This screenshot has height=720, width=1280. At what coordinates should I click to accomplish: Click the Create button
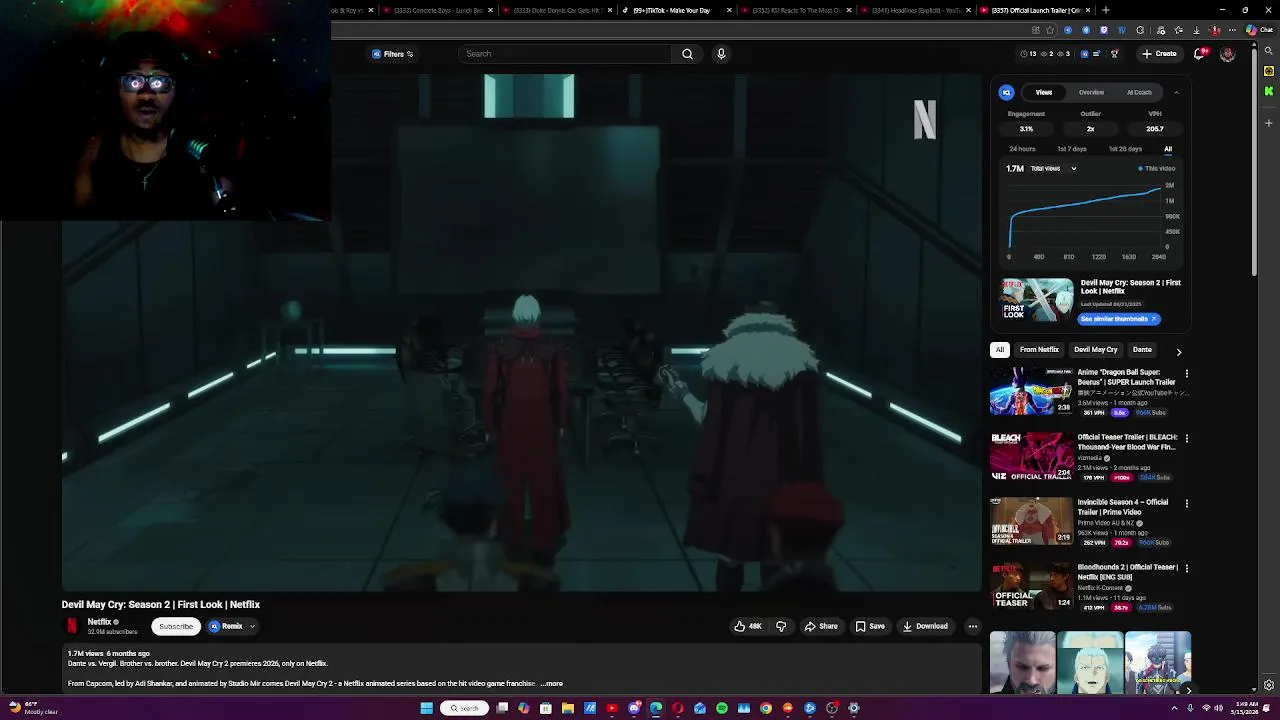click(x=1159, y=54)
